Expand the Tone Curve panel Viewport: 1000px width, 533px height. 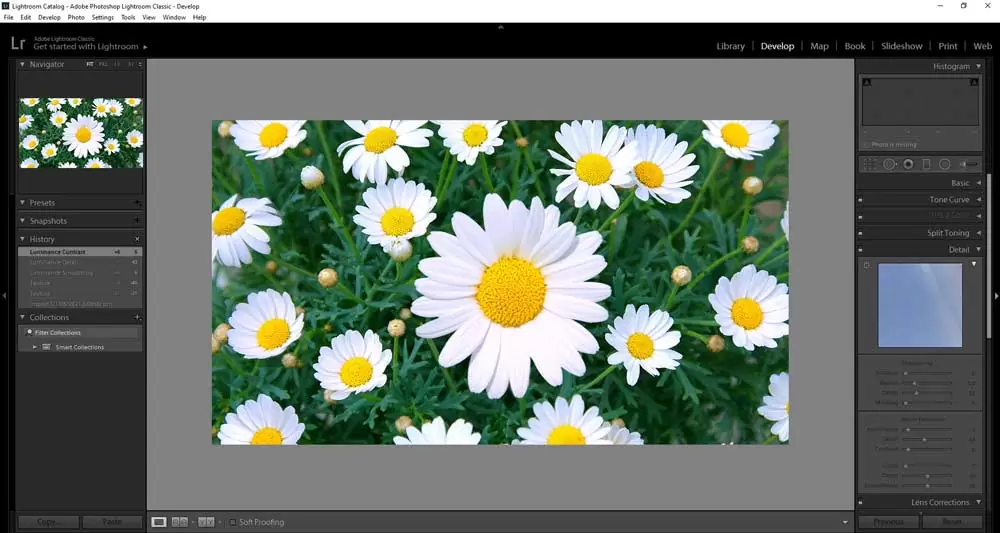[978, 200]
